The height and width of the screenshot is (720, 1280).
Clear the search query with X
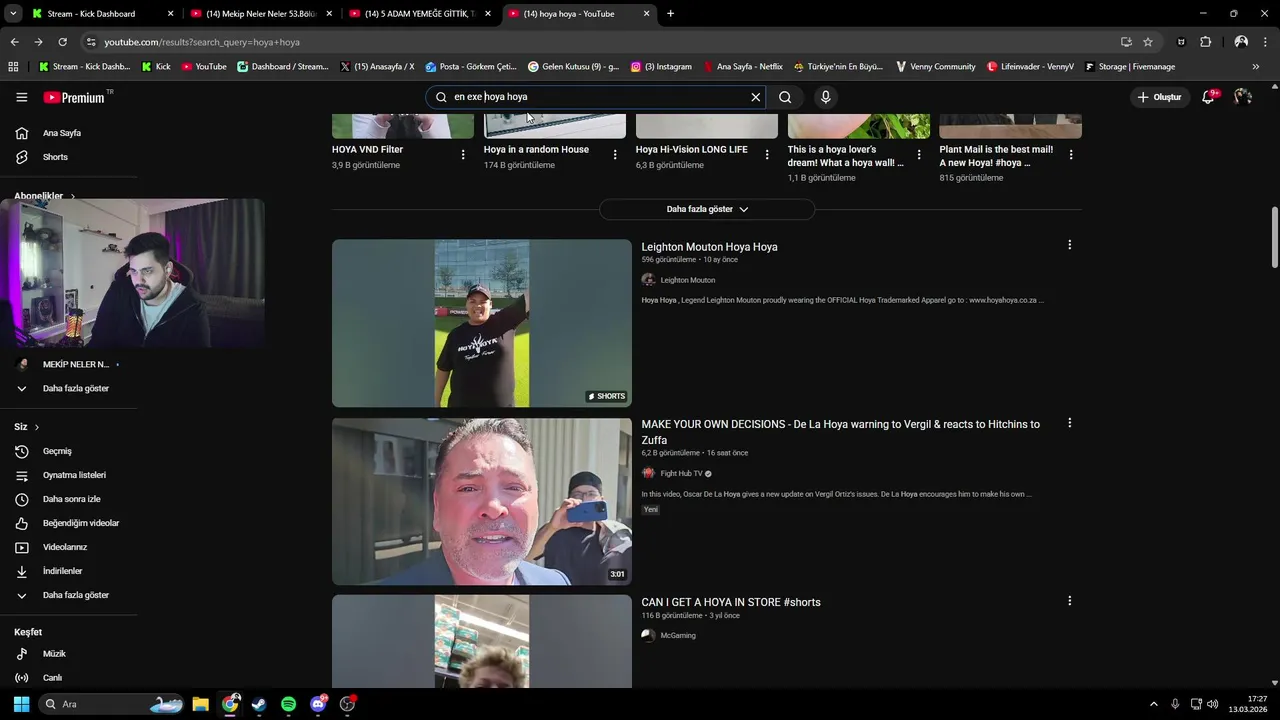(x=756, y=97)
